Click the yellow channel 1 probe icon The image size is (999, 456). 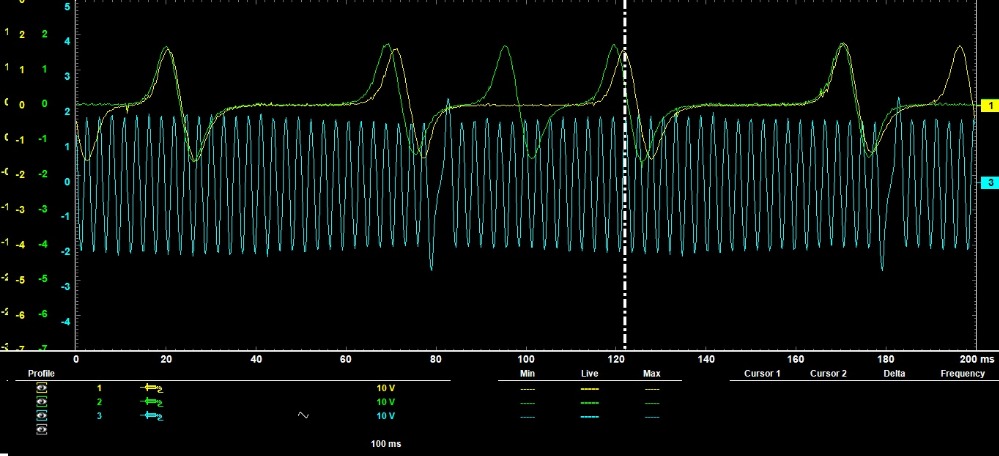coord(151,387)
